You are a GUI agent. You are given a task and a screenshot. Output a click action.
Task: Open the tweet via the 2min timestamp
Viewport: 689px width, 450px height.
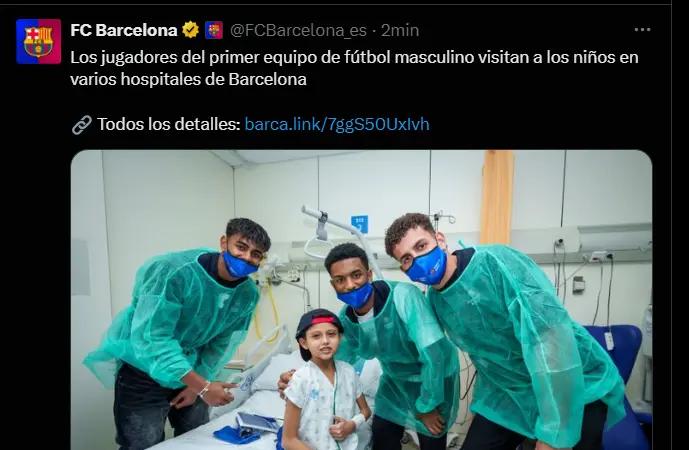click(400, 30)
